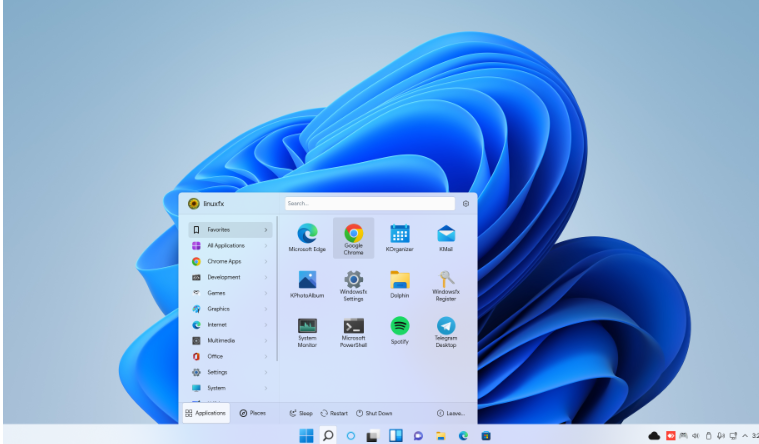The height and width of the screenshot is (444, 759).
Task: Switch to the Places tab
Action: pos(252,413)
